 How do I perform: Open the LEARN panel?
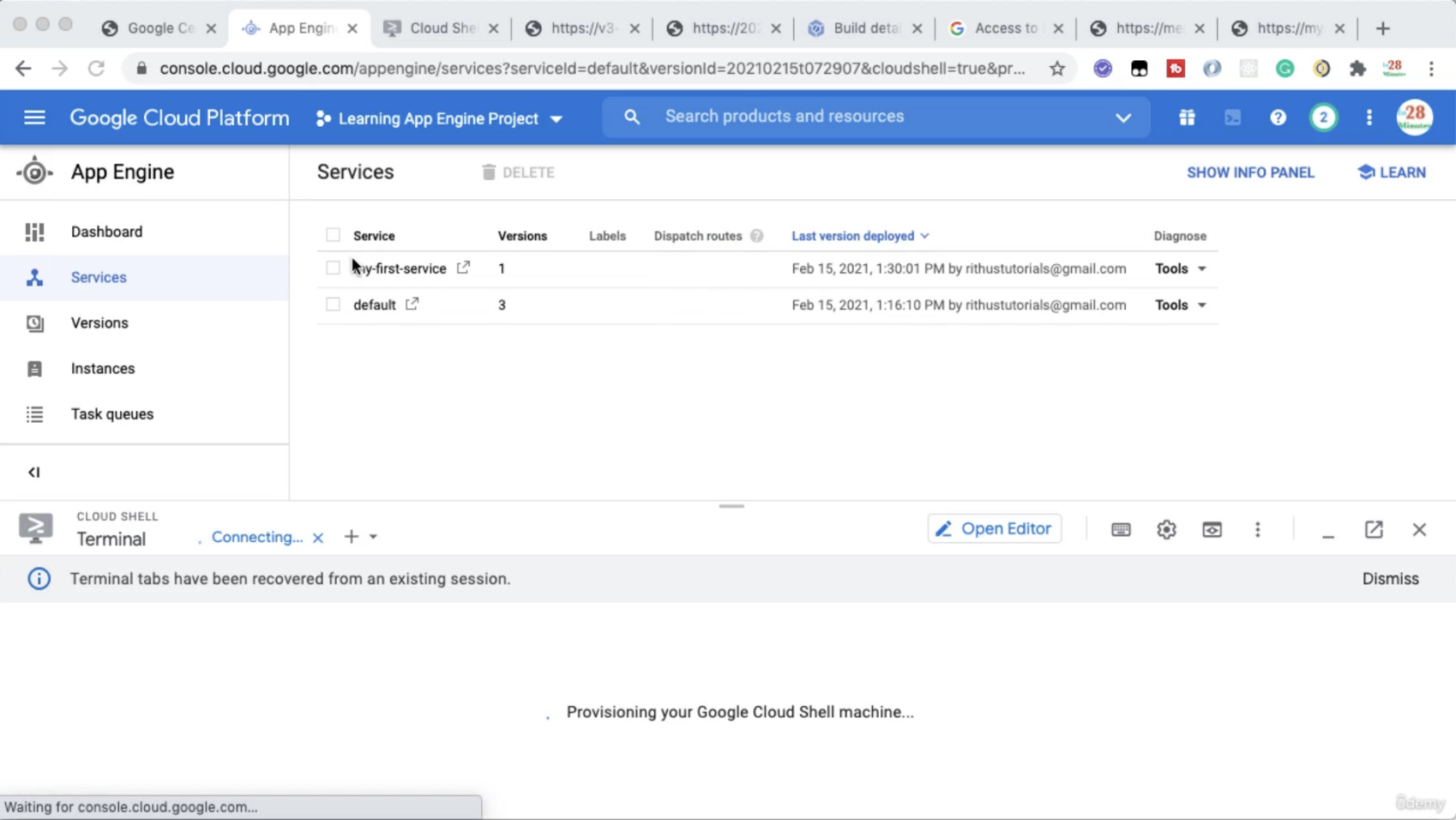pos(1392,172)
